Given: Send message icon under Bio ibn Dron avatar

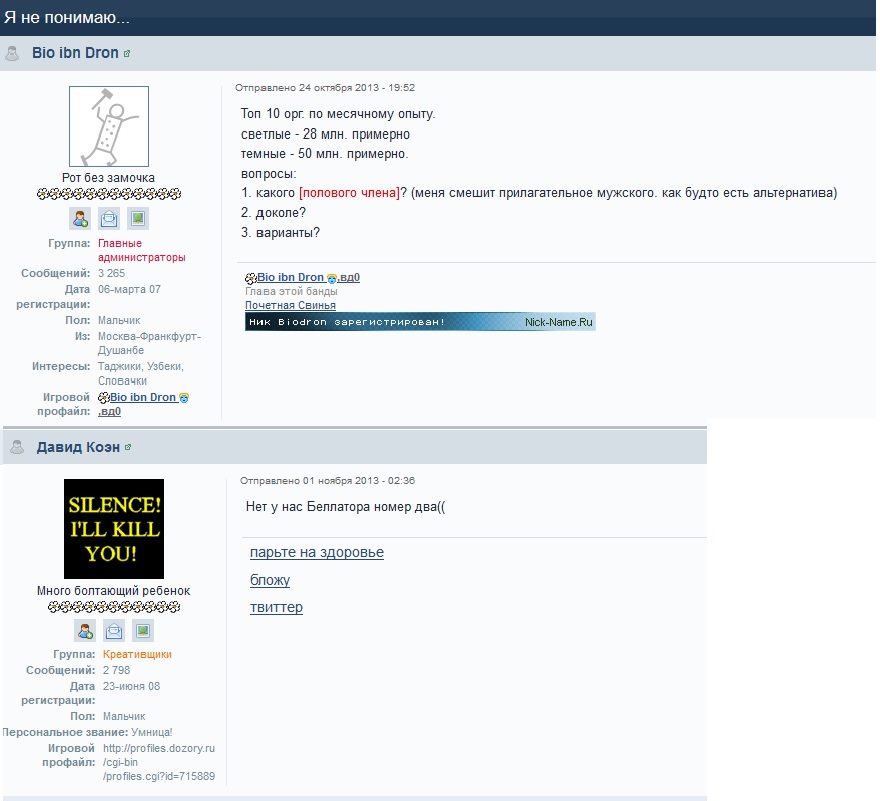Looking at the screenshot, I should [109, 218].
